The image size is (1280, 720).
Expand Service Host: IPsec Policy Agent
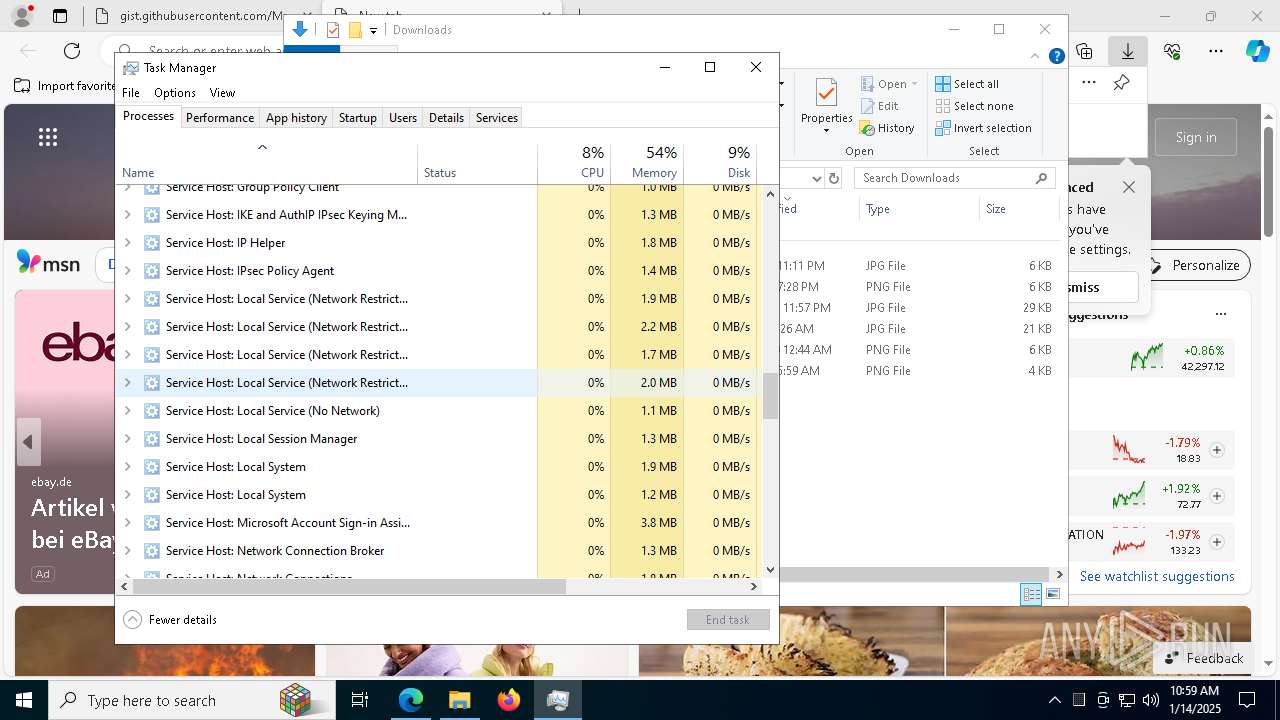pyautogui.click(x=127, y=271)
